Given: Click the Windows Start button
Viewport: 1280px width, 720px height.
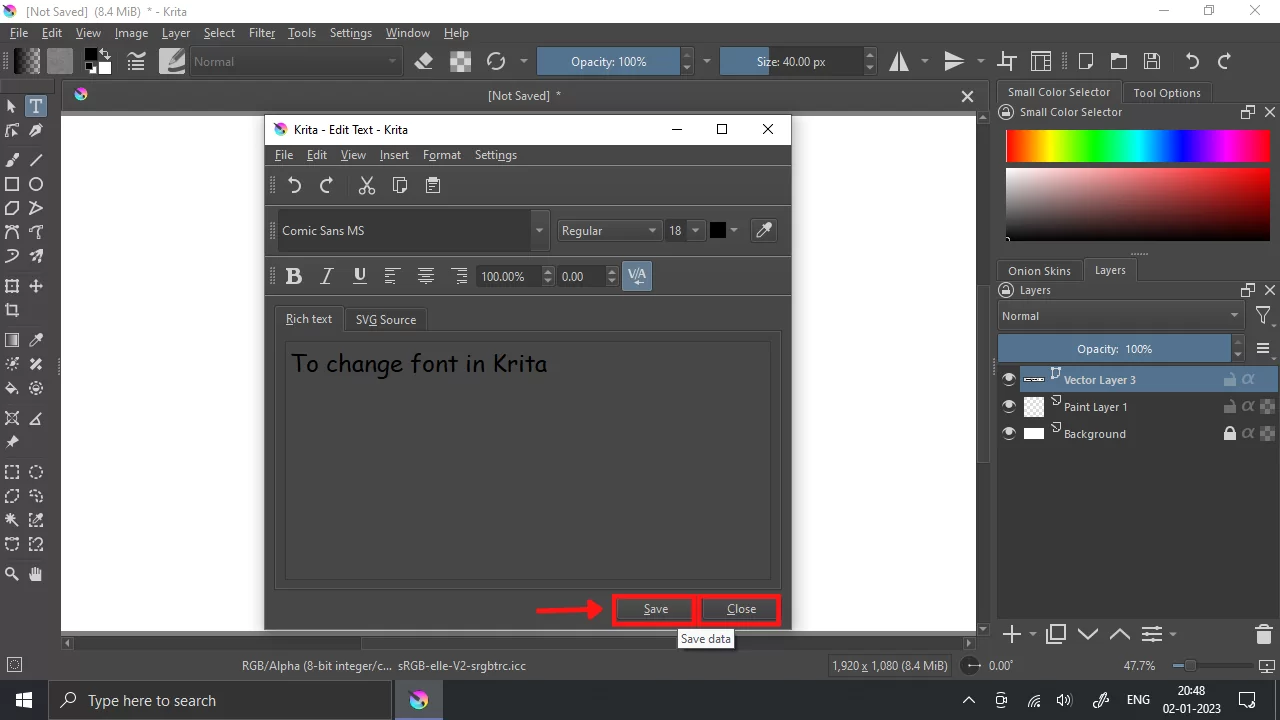Looking at the screenshot, I should click(x=23, y=700).
